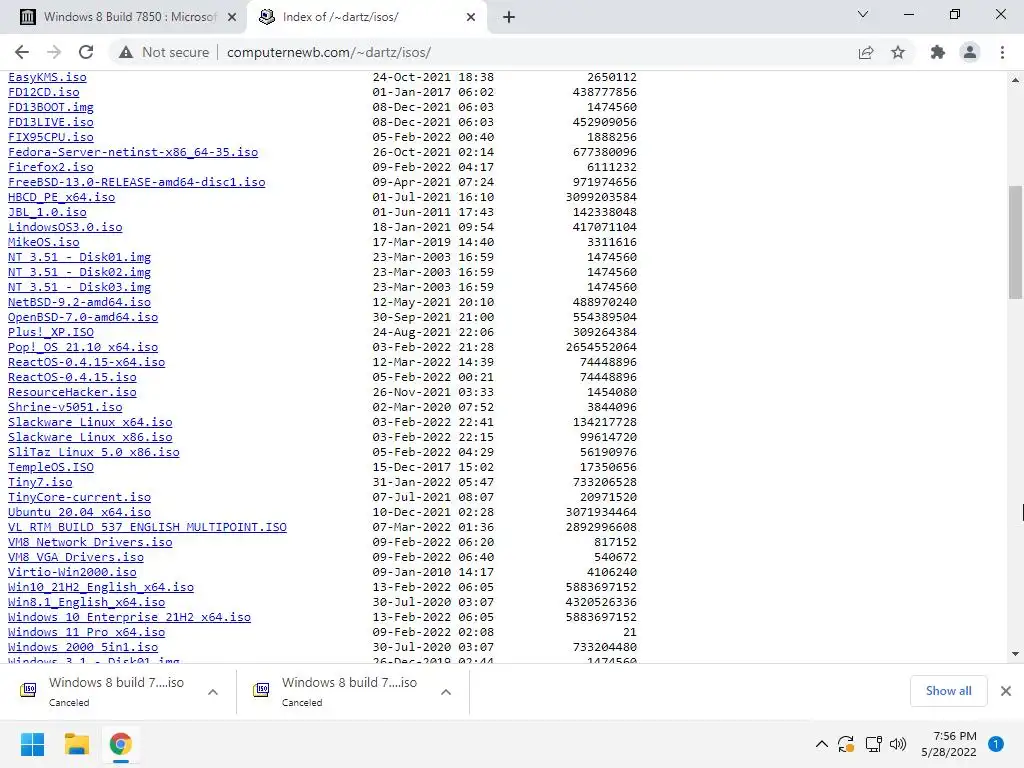The height and width of the screenshot is (768, 1024).
Task: Open the FD13BOOT.img link
Action: coord(51,107)
